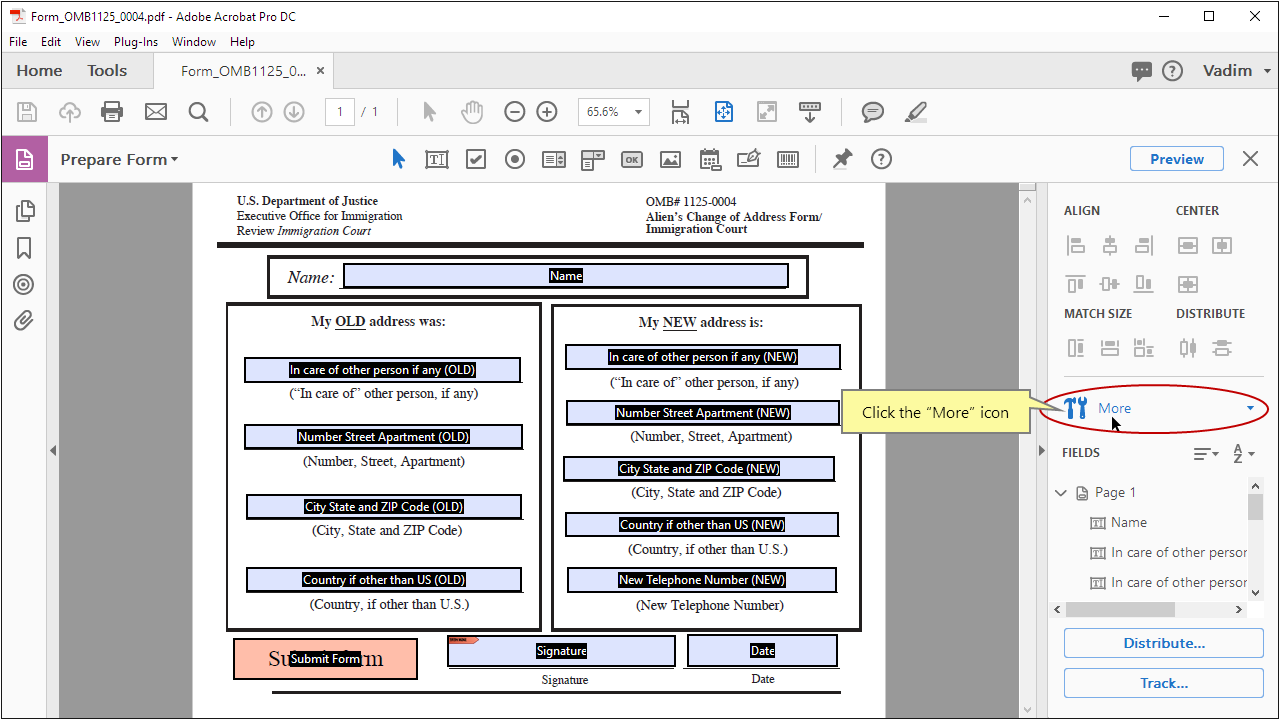Collapse the Page 1 fields tree
Viewport: 1280px width, 720px height.
(x=1062, y=492)
